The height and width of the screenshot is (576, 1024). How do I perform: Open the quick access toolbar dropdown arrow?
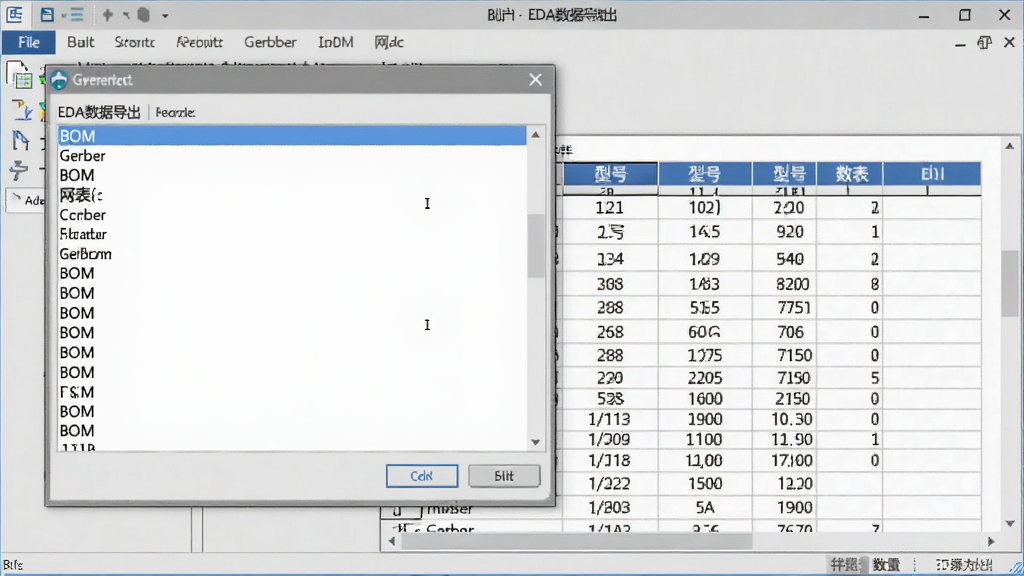[x=165, y=15]
